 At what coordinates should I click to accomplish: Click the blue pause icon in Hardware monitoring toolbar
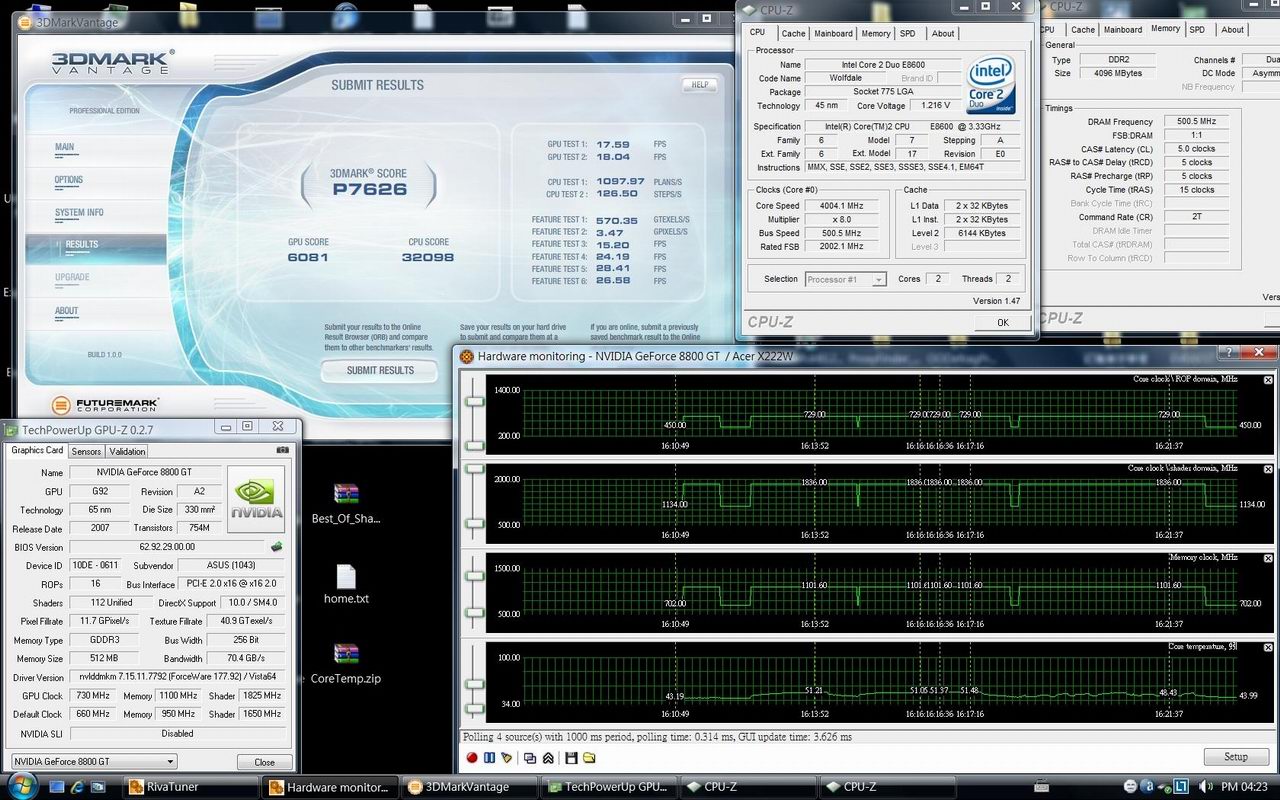pyautogui.click(x=490, y=757)
